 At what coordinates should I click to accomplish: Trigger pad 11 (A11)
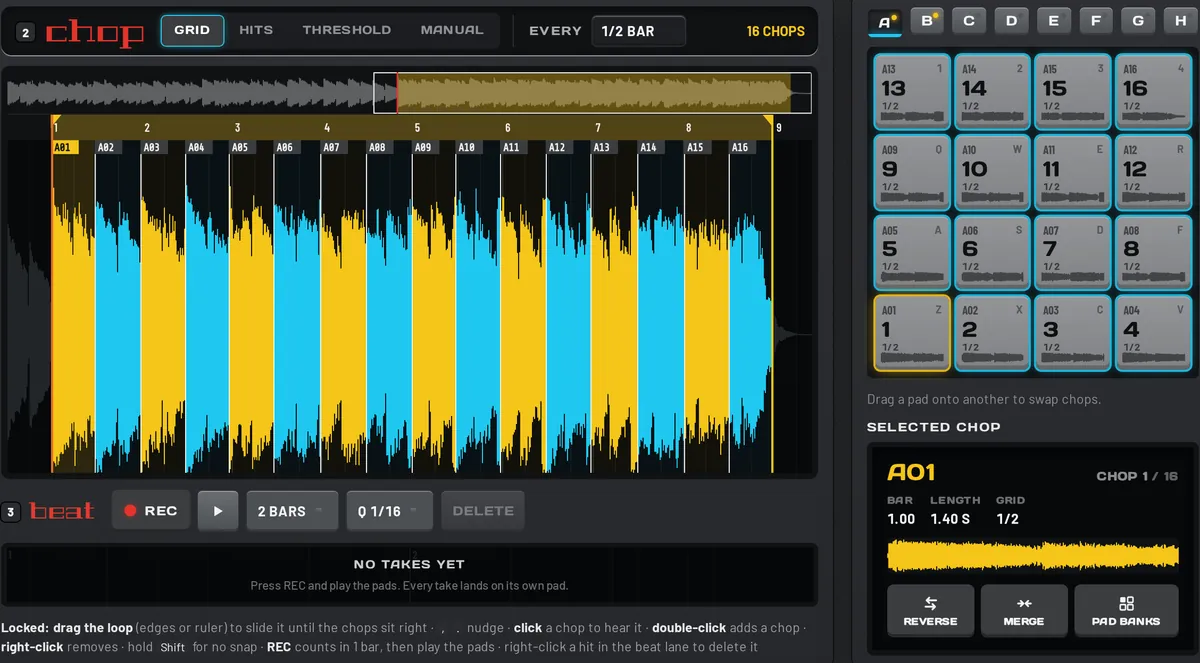1072,172
